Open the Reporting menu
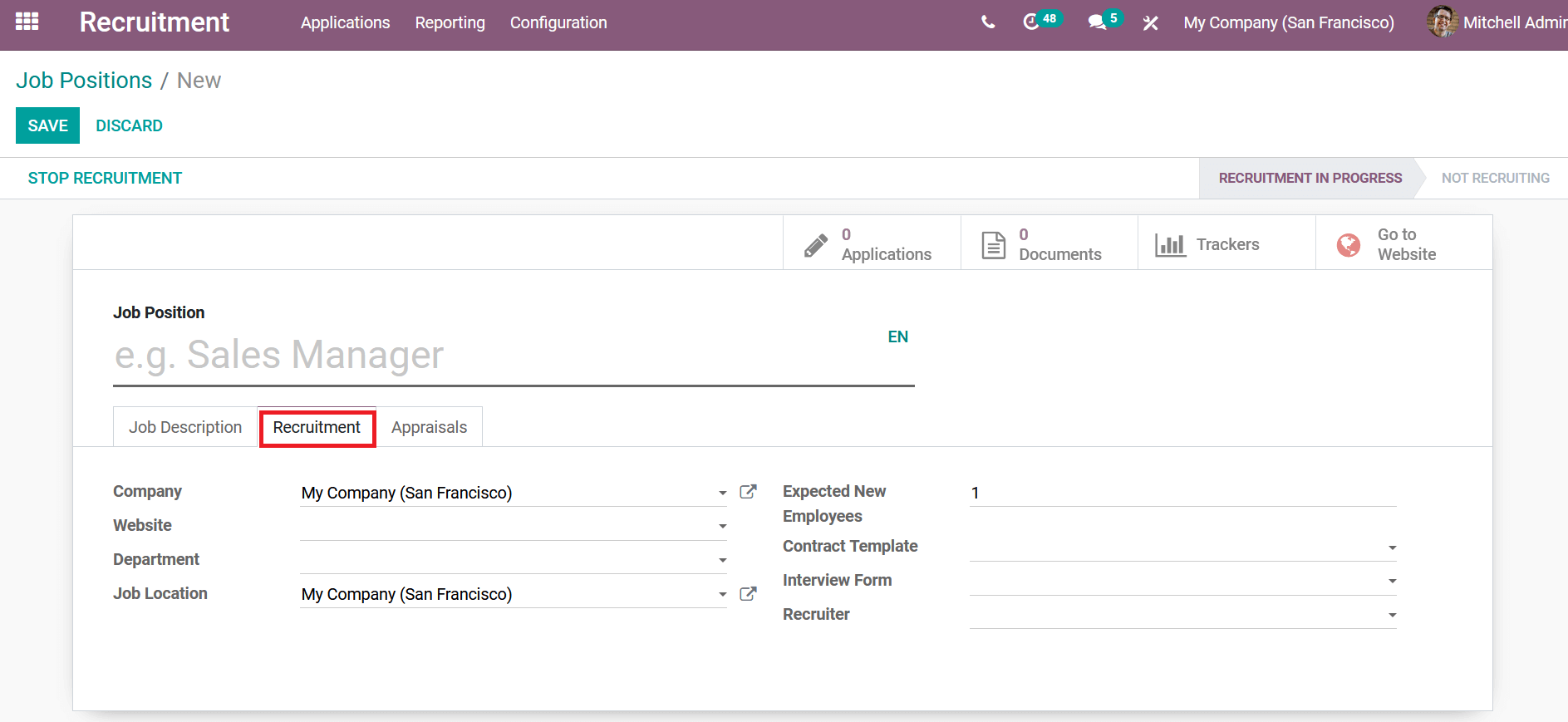Image resolution: width=1568 pixels, height=722 pixels. pos(450,22)
